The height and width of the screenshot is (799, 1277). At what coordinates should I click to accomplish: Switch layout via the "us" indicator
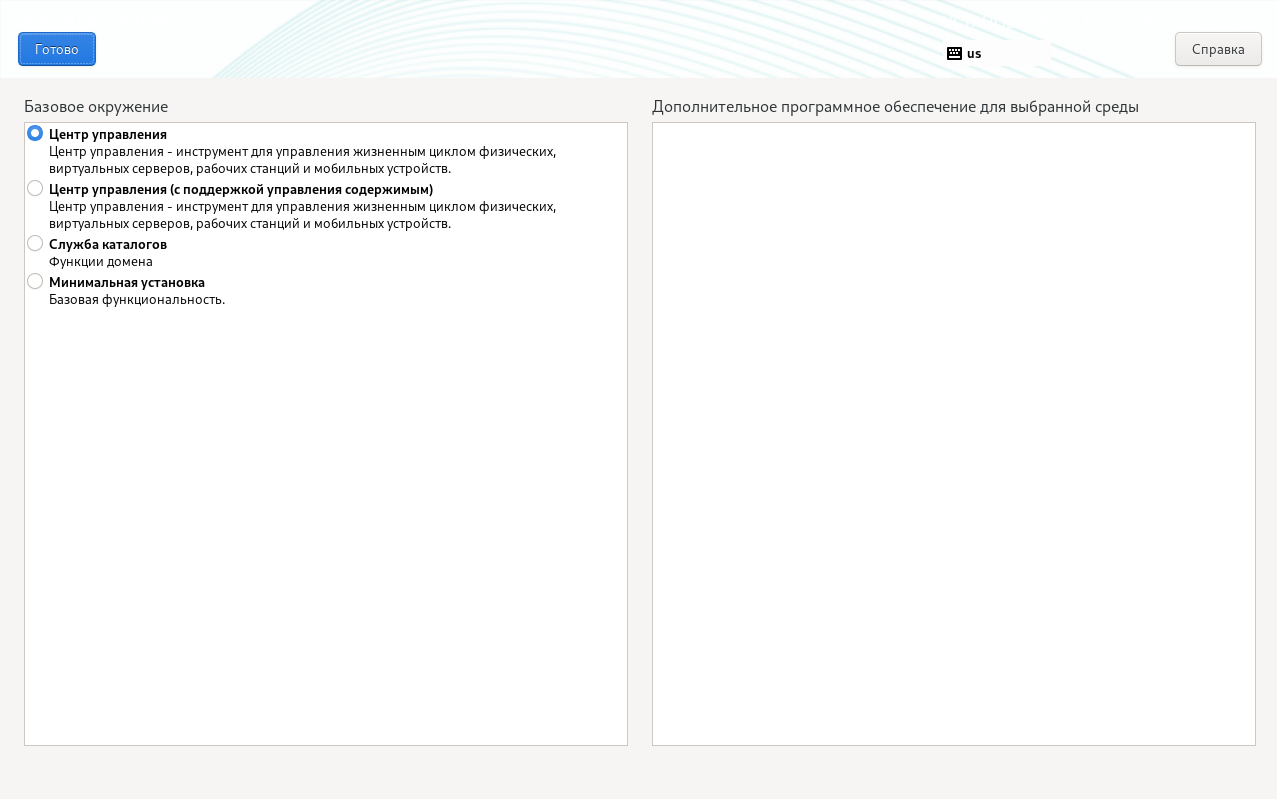click(x=974, y=54)
